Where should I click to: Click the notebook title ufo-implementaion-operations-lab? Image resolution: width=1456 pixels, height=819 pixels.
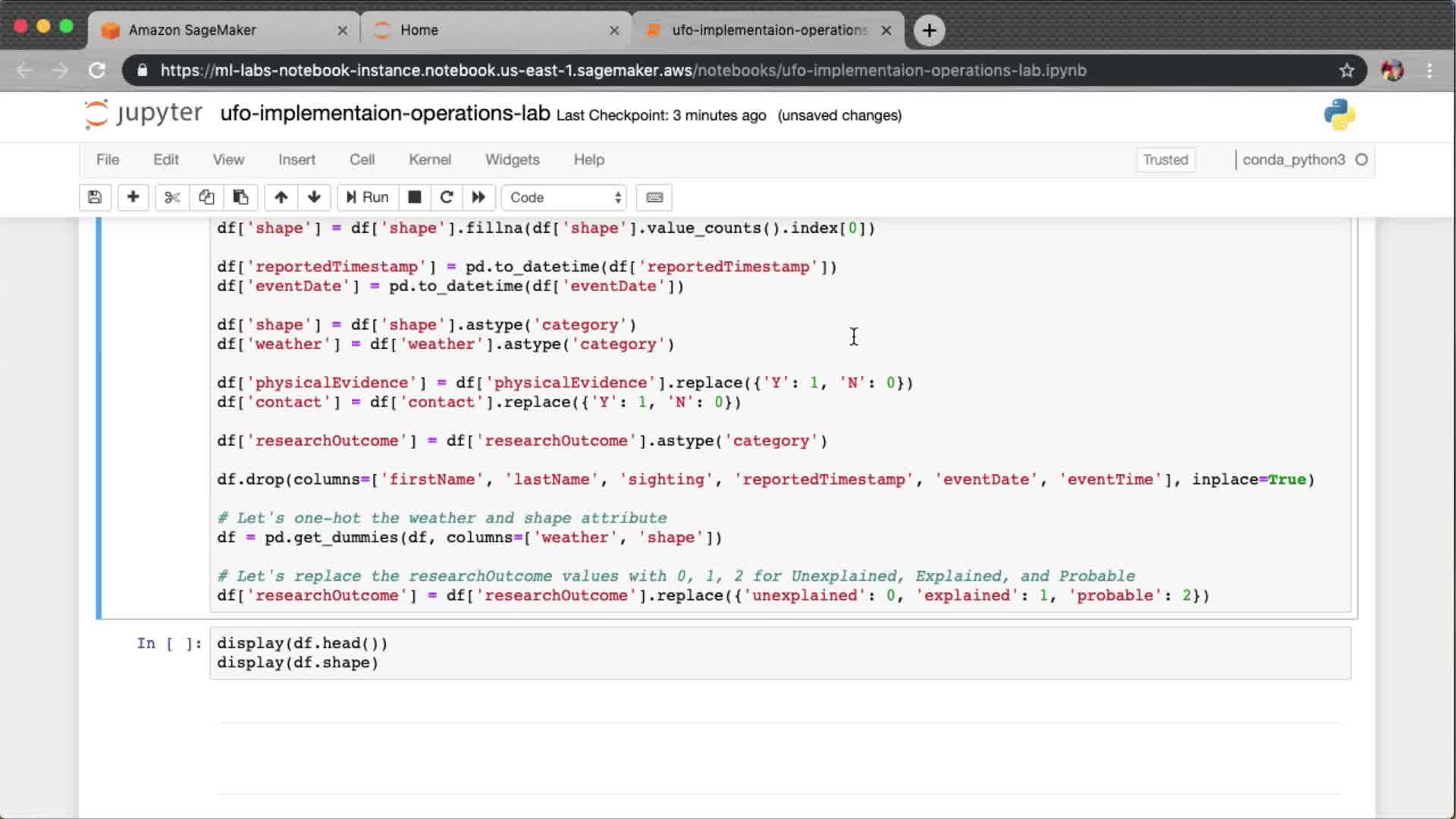tap(384, 114)
